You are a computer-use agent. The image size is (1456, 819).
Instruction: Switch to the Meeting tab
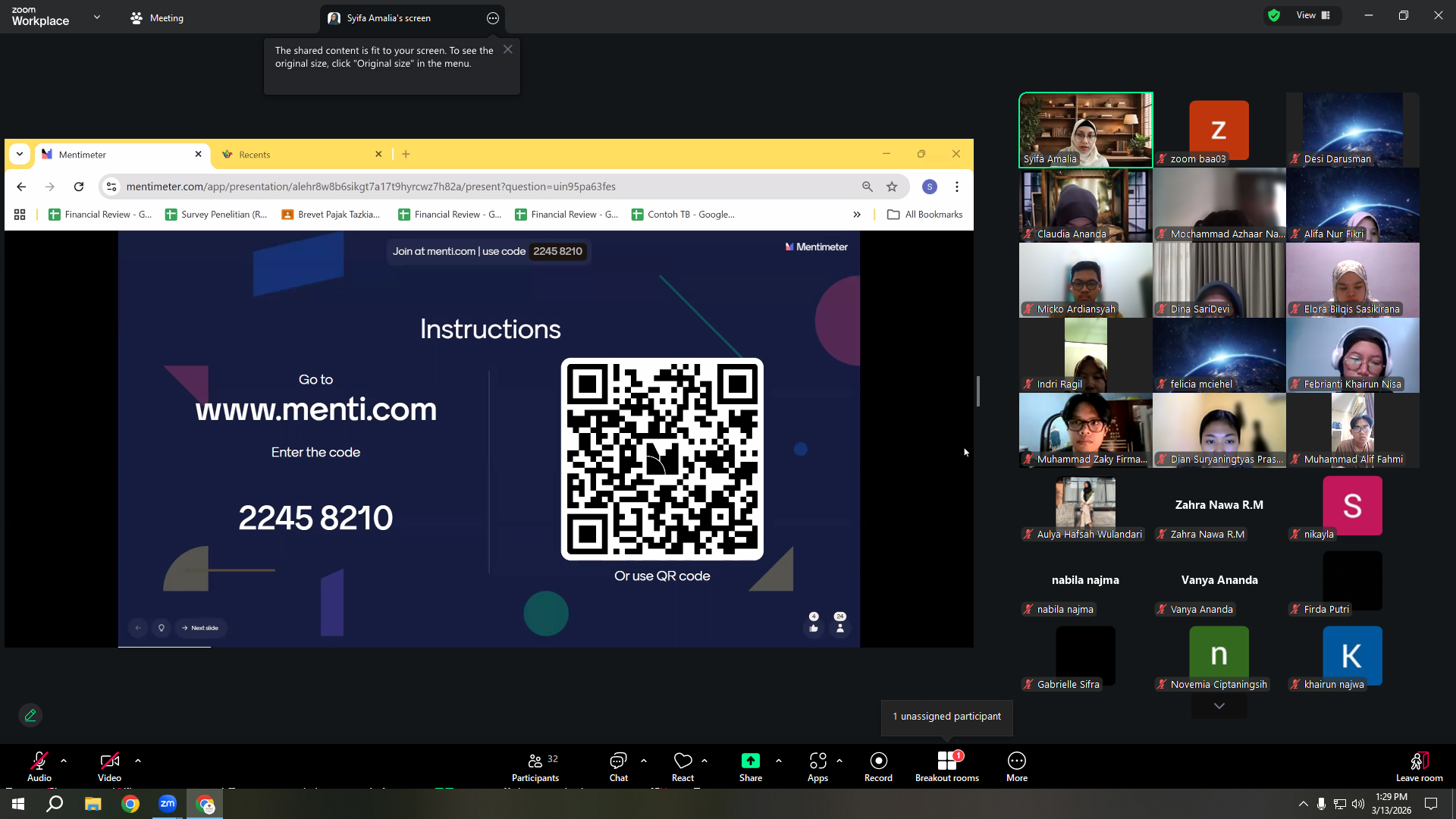(157, 18)
